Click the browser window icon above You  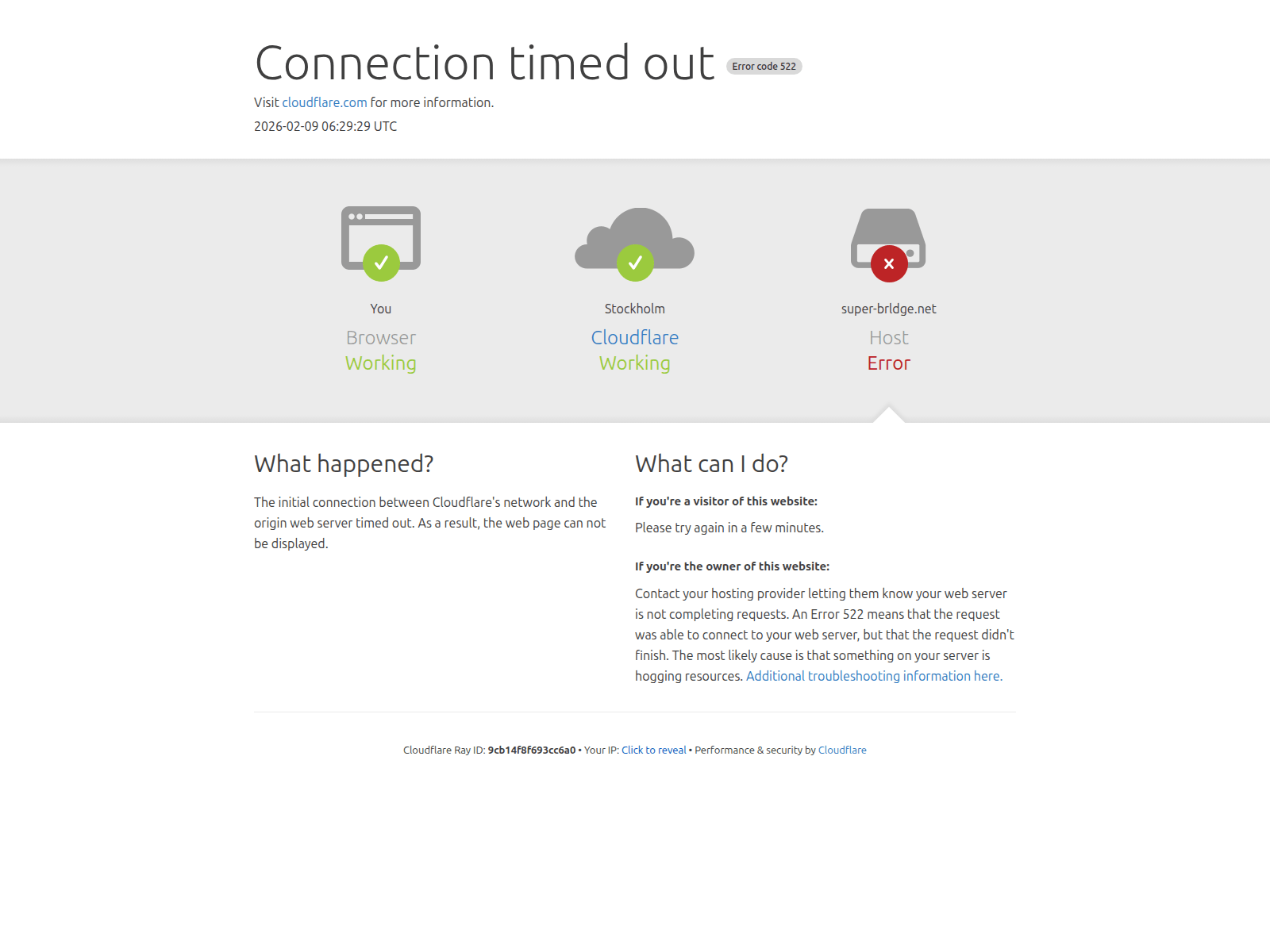(381, 238)
